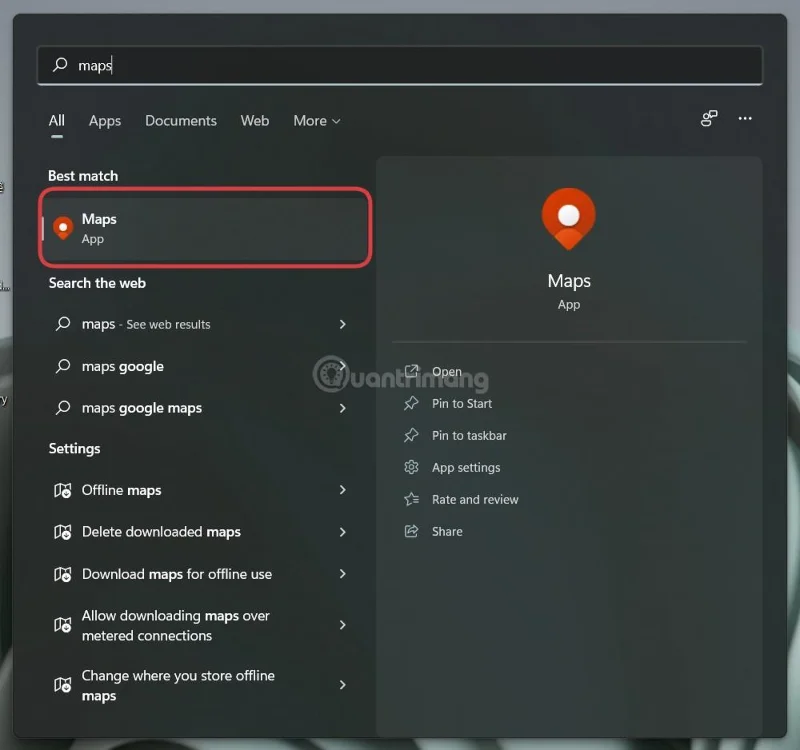
Task: Click the search magnifier icon in search box
Action: click(x=60, y=64)
